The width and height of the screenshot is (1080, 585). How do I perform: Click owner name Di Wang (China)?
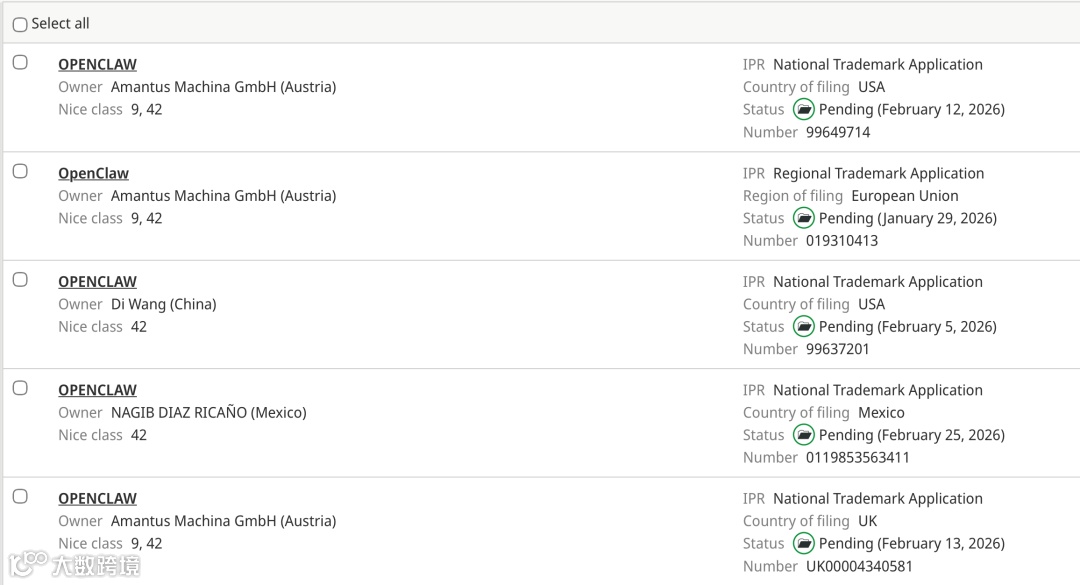(163, 304)
